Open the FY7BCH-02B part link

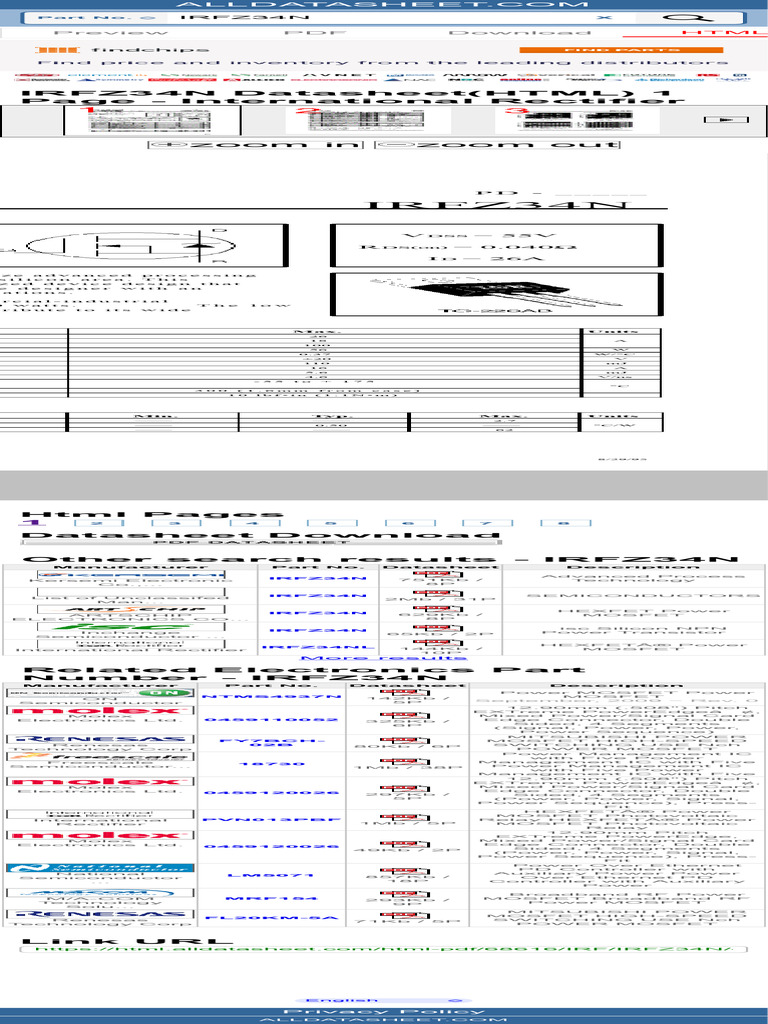click(271, 743)
